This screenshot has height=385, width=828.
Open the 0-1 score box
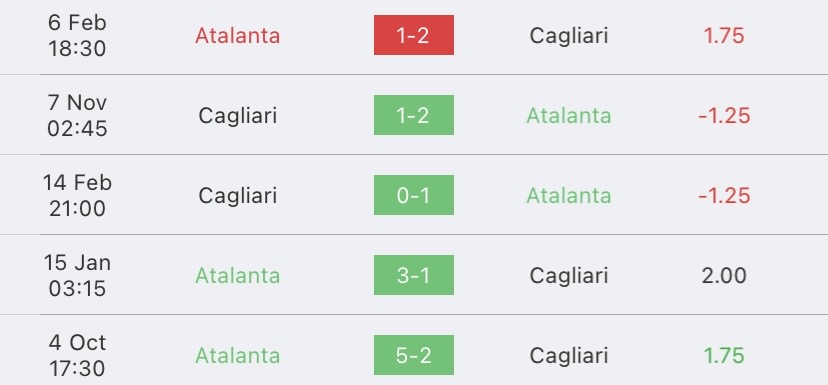[413, 195]
